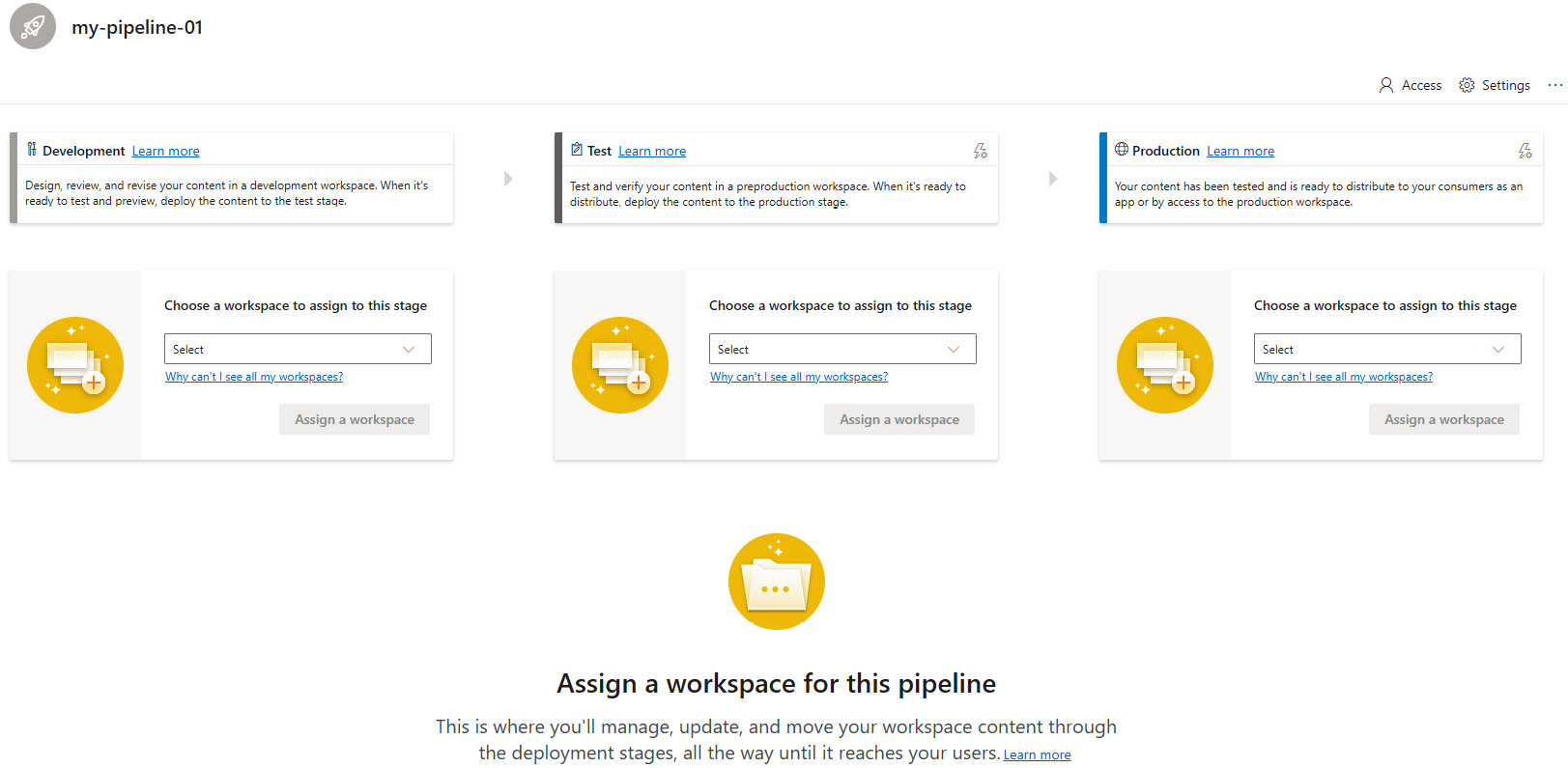Click the Development stage workspace illustration

(x=75, y=365)
